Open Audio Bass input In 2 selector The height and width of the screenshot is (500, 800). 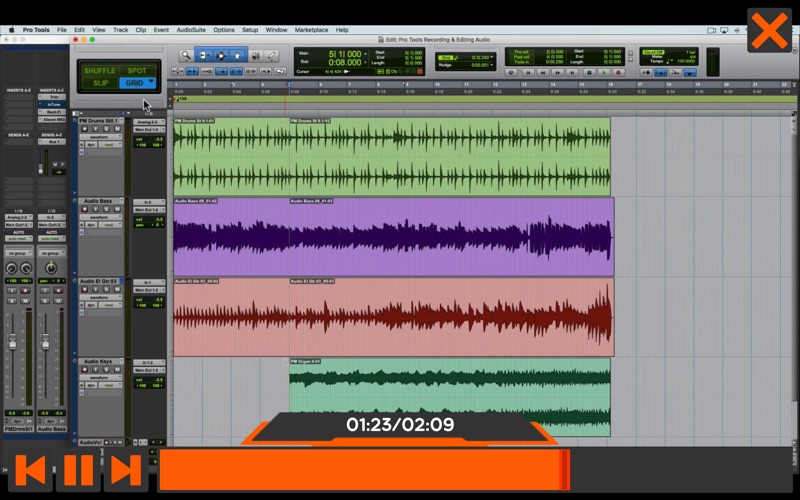tap(149, 202)
